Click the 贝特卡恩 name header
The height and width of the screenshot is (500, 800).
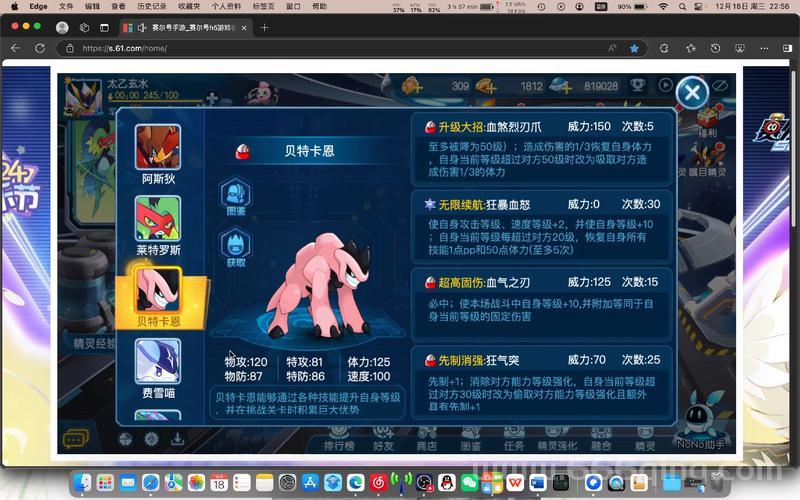309,151
